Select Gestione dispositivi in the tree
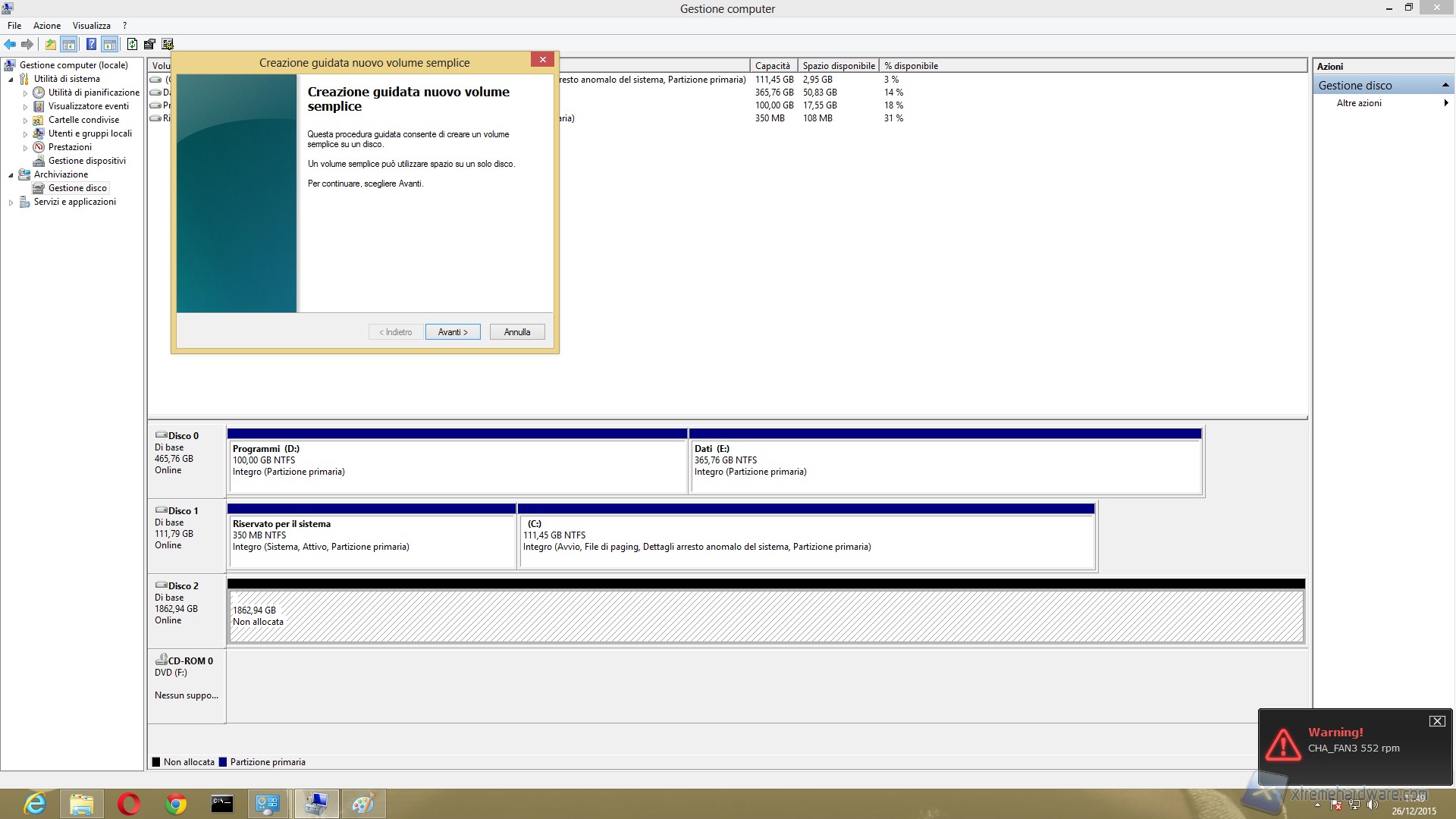 [x=86, y=161]
